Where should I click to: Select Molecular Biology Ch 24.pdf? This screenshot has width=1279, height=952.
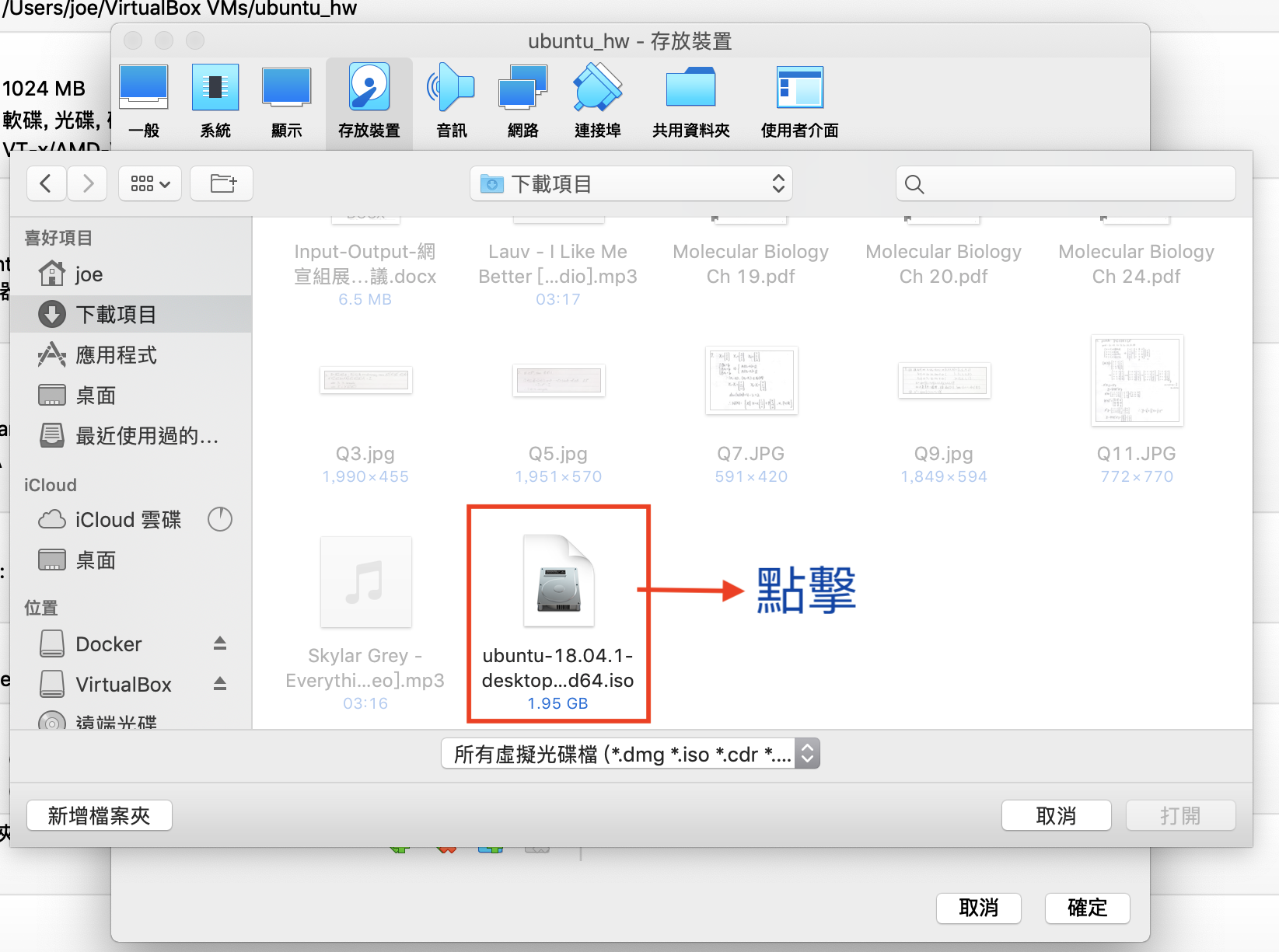coord(1137,263)
